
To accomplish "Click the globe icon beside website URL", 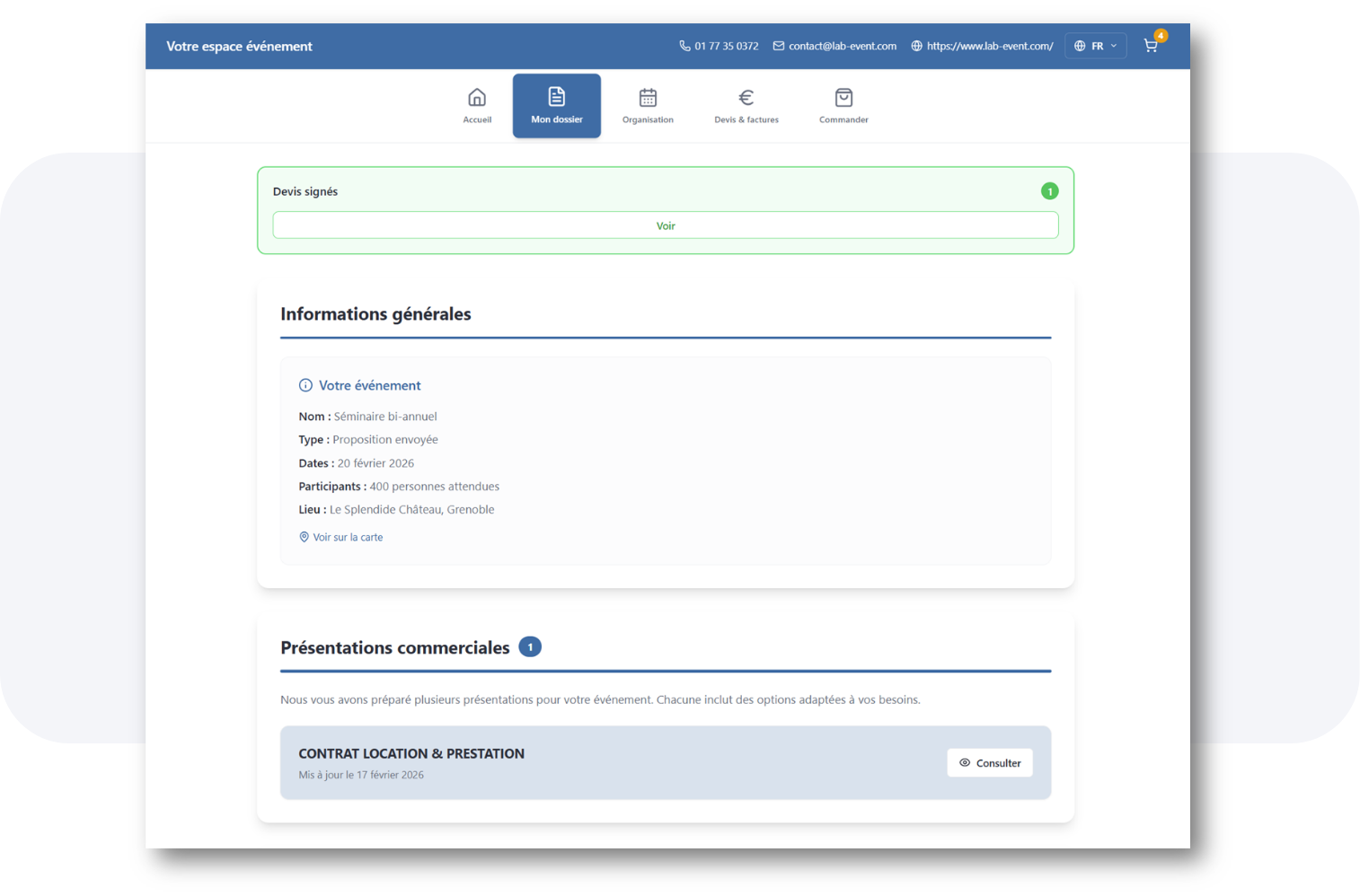I will point(916,46).
